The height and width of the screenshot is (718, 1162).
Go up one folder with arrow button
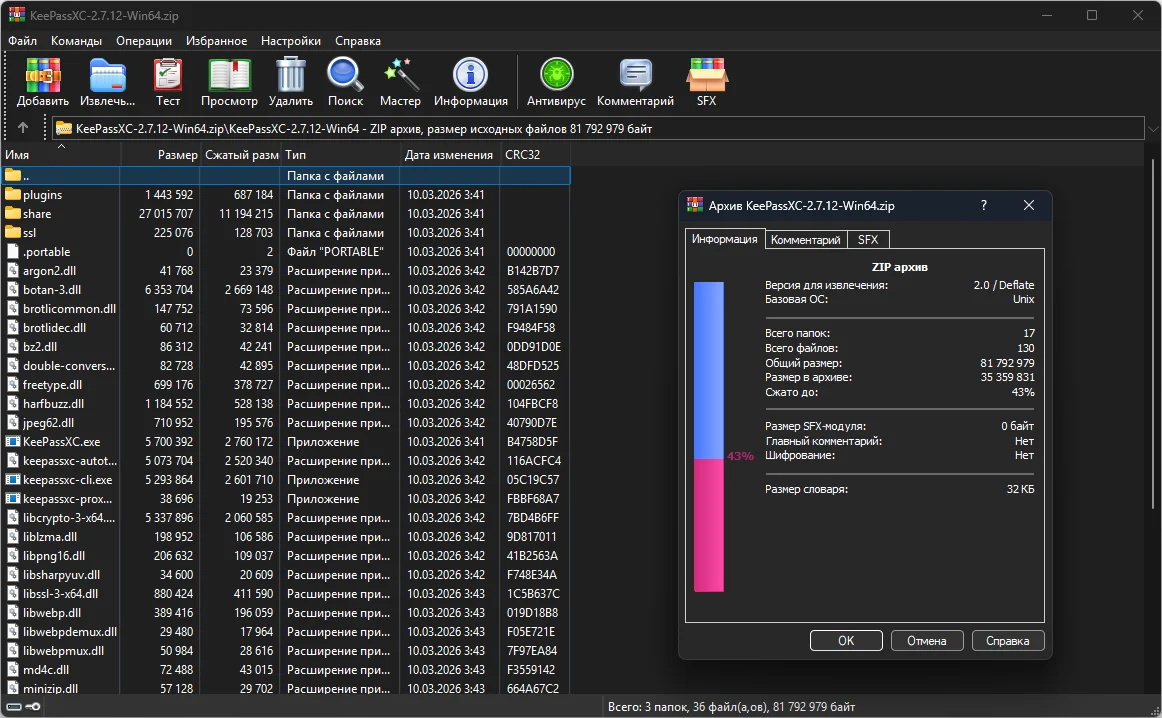click(x=23, y=128)
